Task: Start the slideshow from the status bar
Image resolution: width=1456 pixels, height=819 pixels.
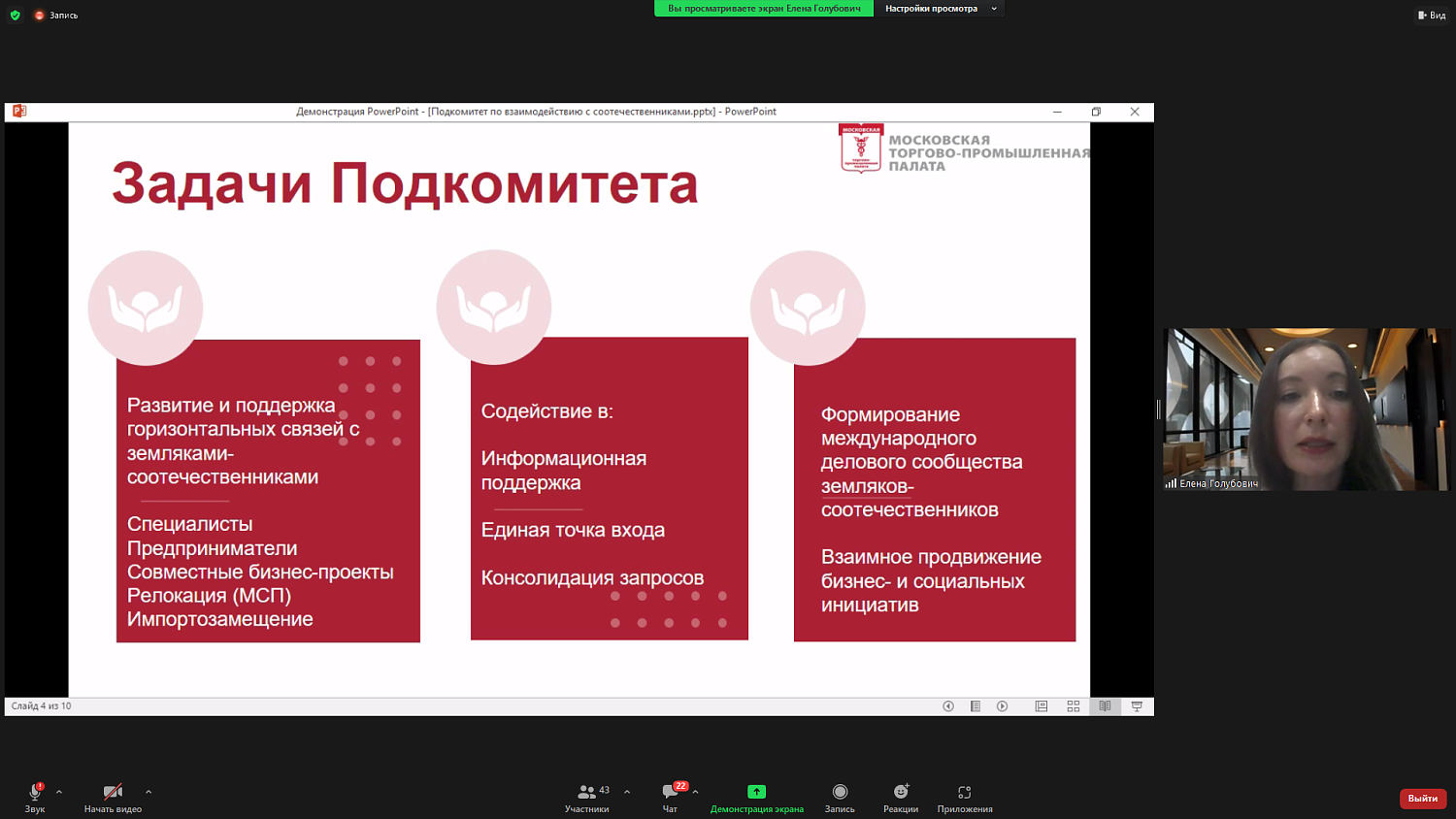Action: click(1136, 705)
